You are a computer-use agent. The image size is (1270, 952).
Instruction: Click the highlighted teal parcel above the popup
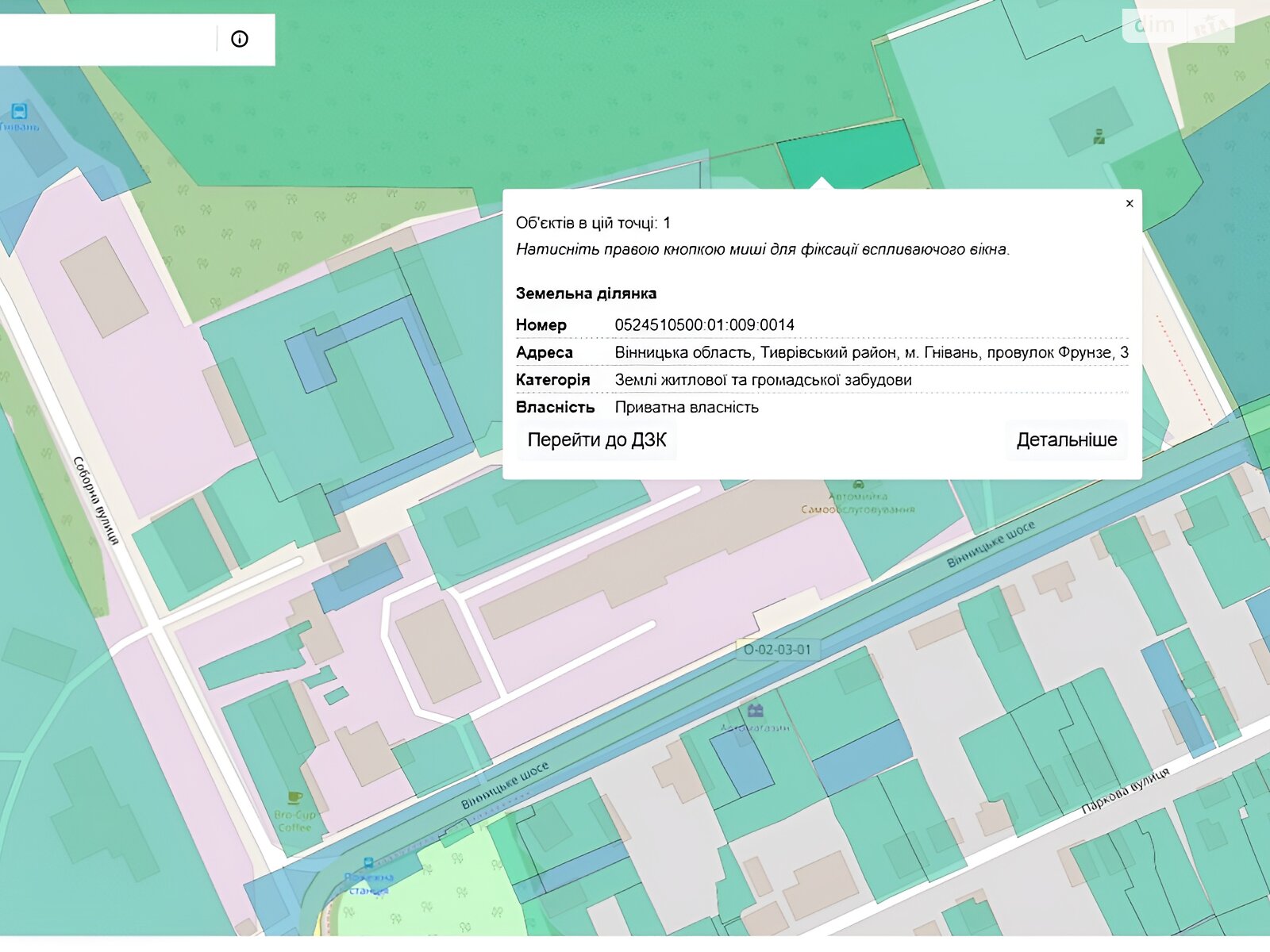pyautogui.click(x=849, y=155)
